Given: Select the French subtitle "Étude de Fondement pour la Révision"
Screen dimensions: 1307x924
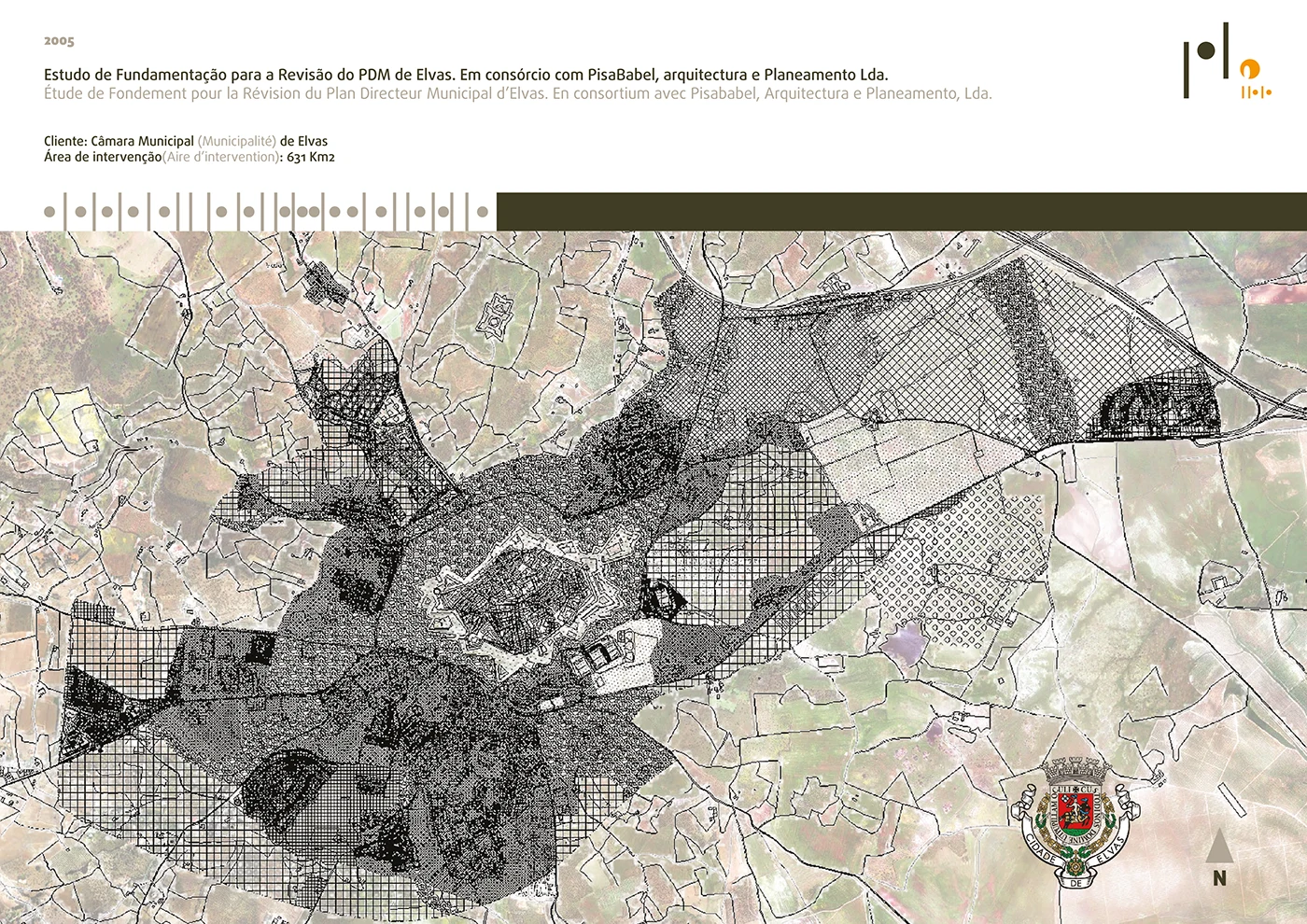Looking at the screenshot, I should click(517, 93).
